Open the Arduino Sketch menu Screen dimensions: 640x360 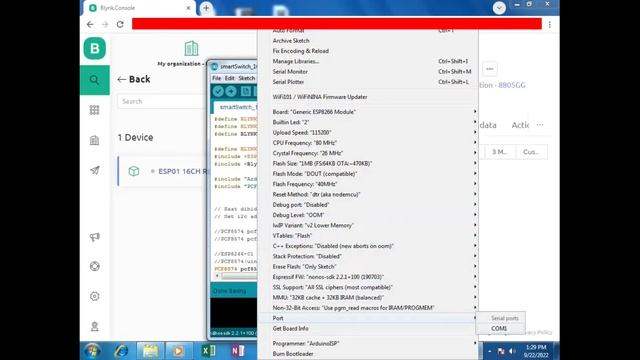[x=247, y=78]
